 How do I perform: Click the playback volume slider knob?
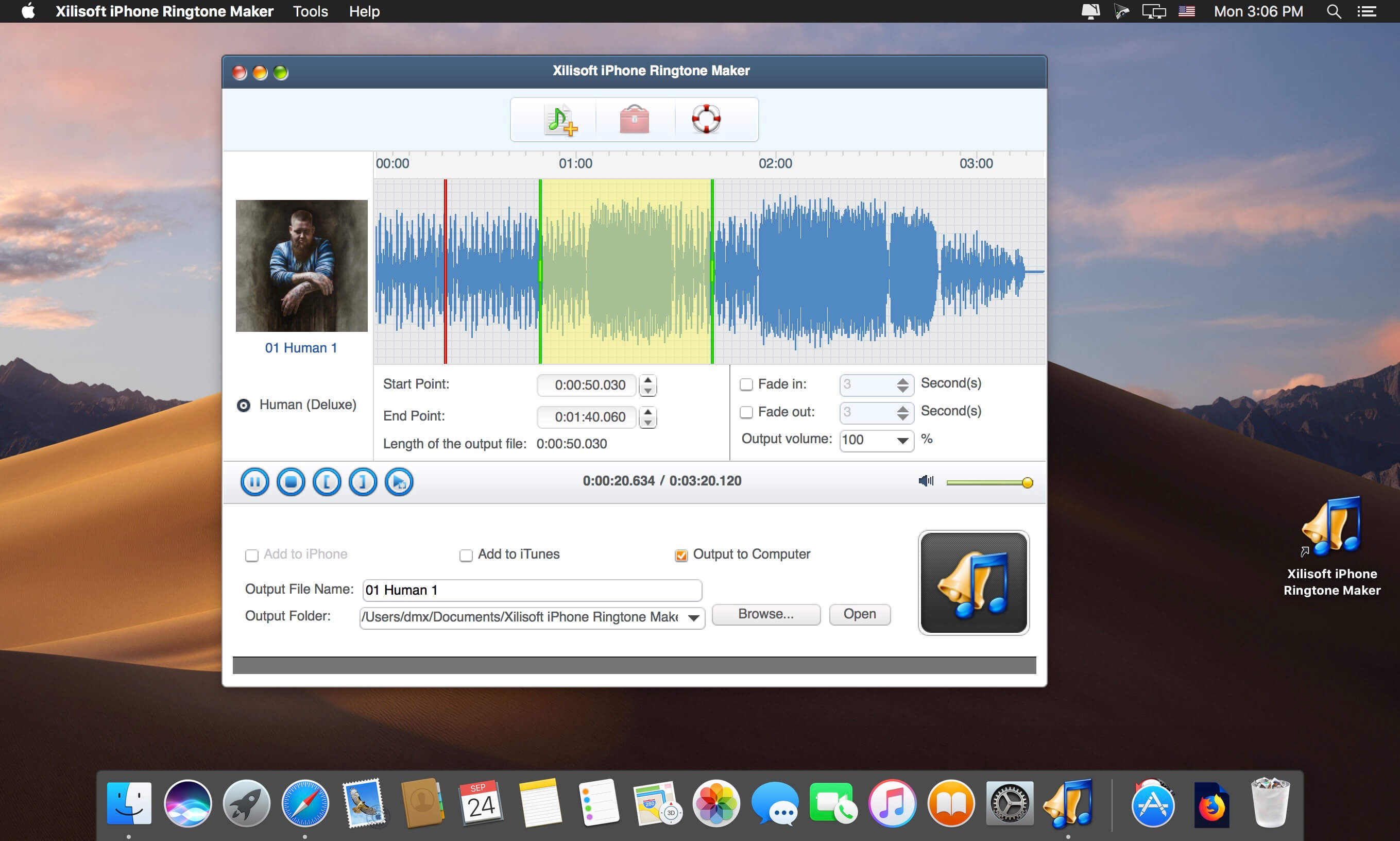1028,483
